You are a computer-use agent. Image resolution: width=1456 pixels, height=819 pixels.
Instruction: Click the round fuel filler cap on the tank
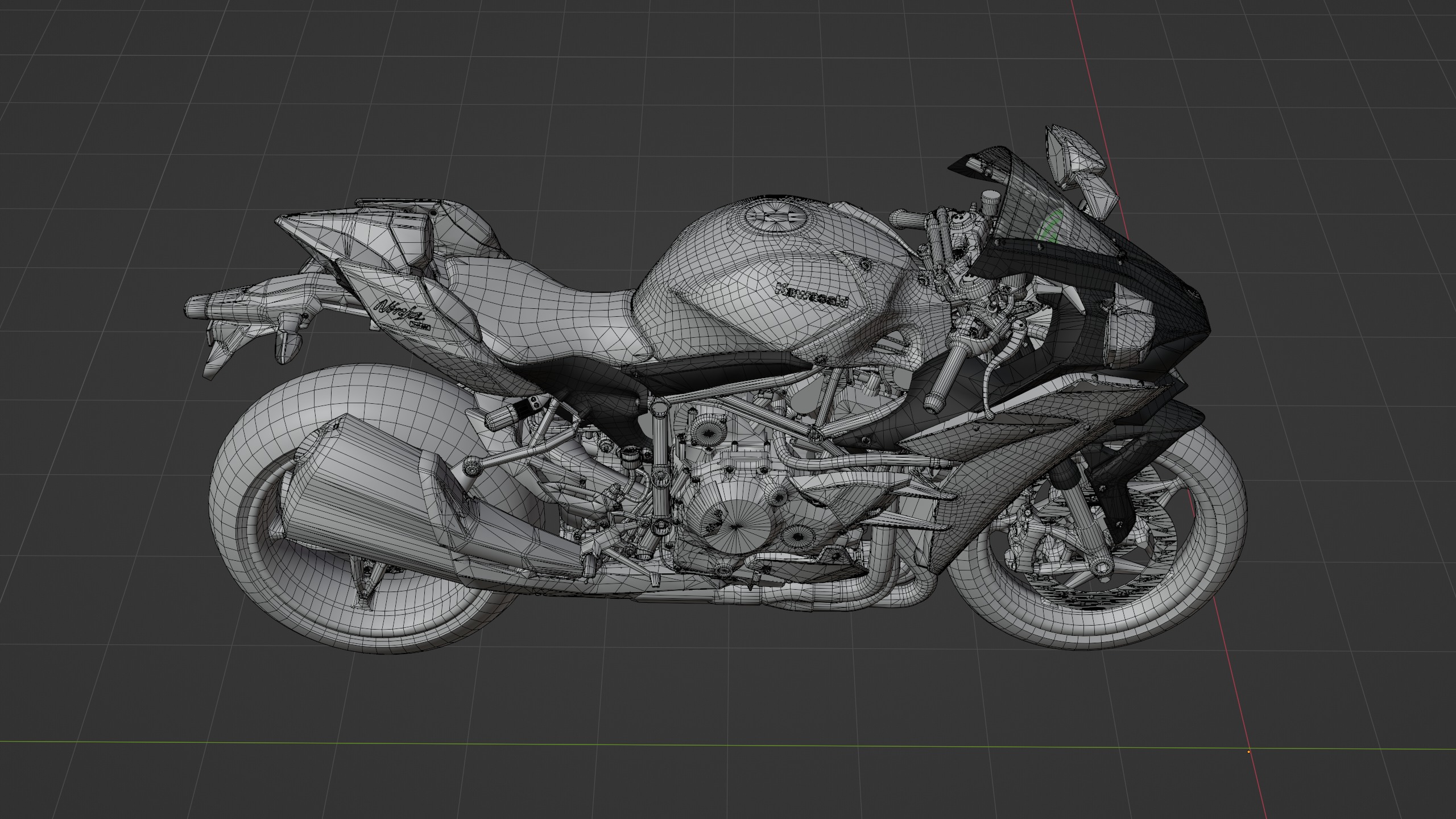click(776, 217)
